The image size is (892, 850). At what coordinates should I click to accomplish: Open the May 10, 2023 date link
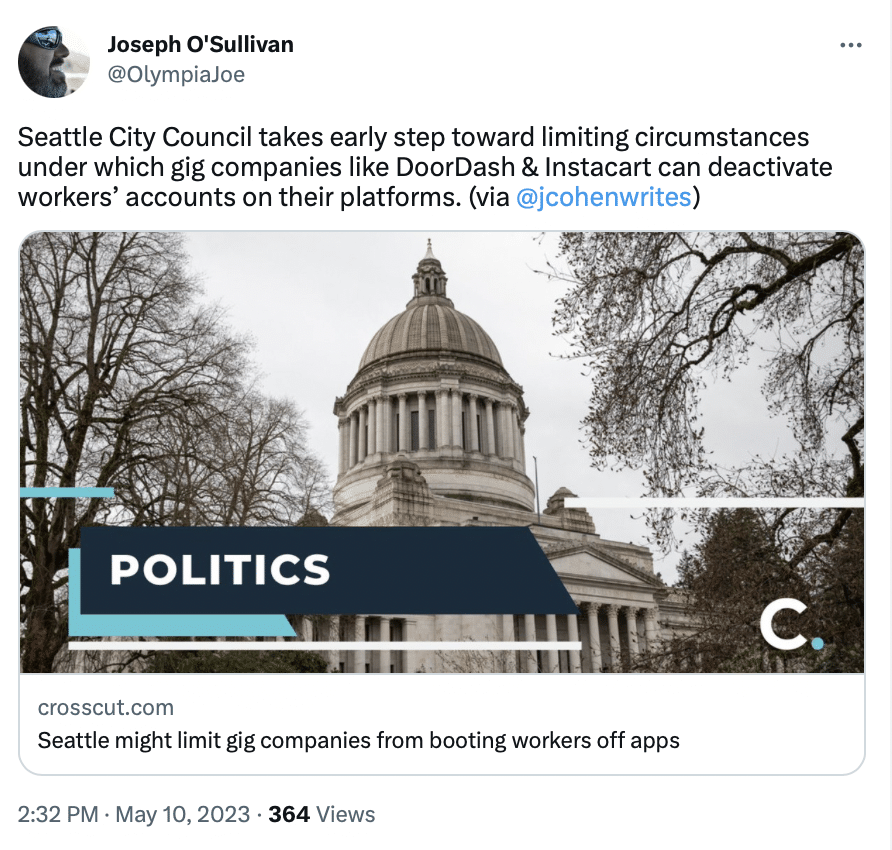pyautogui.click(x=183, y=814)
